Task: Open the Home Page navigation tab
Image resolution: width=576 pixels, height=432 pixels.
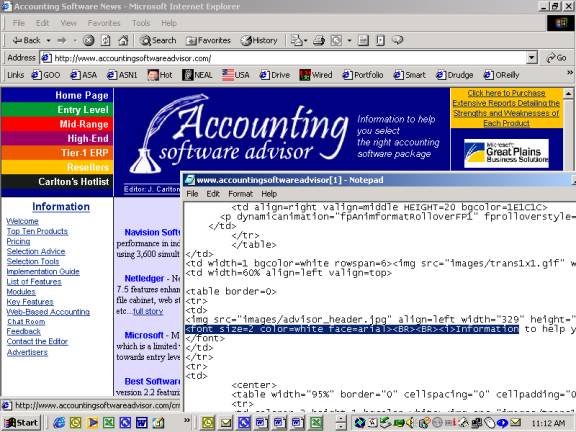Action: point(57,95)
